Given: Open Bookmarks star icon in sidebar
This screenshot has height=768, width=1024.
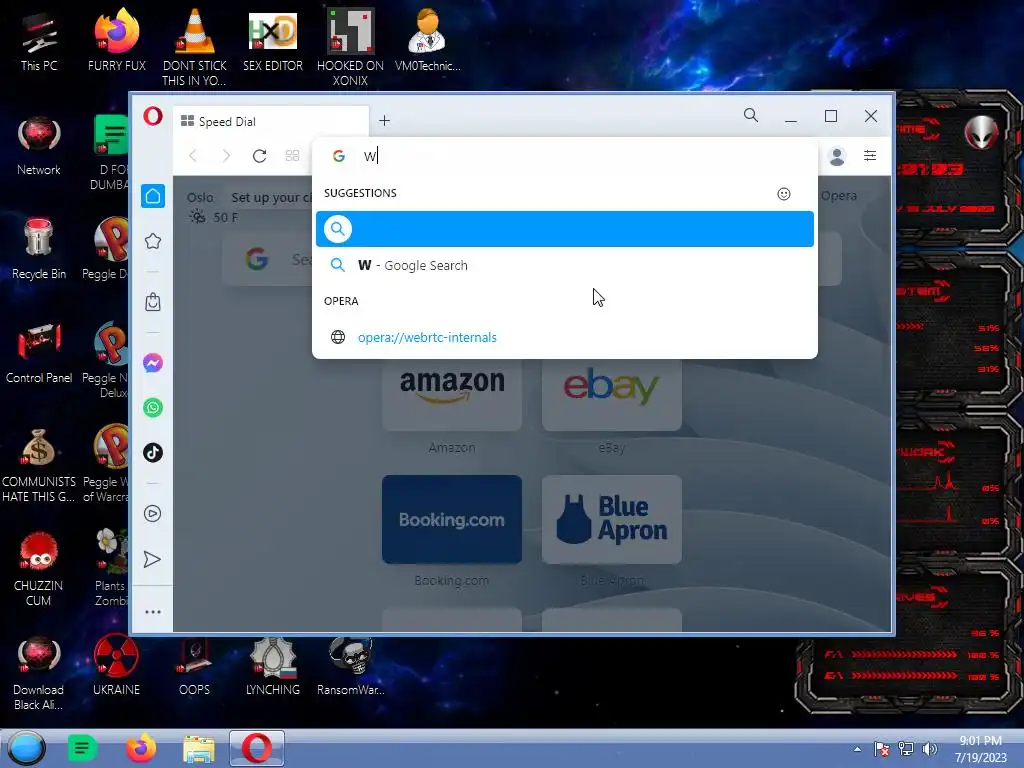Looking at the screenshot, I should pos(153,241).
